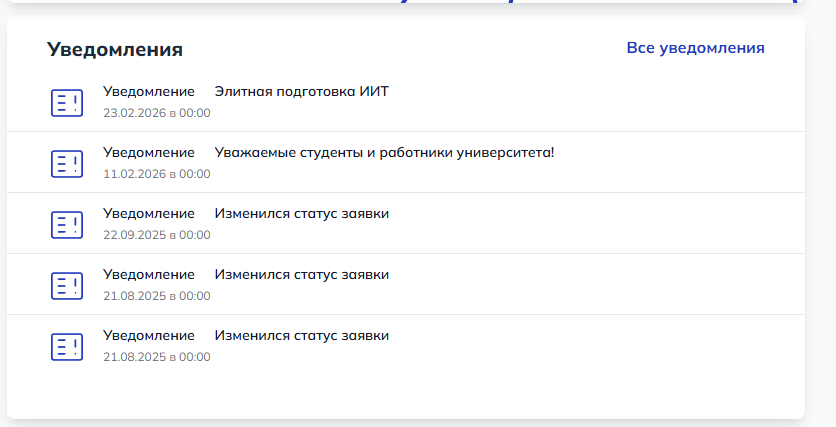The width and height of the screenshot is (836, 427).
Task: Click the date "11.02.2026 в 00:00"
Action: (x=157, y=174)
